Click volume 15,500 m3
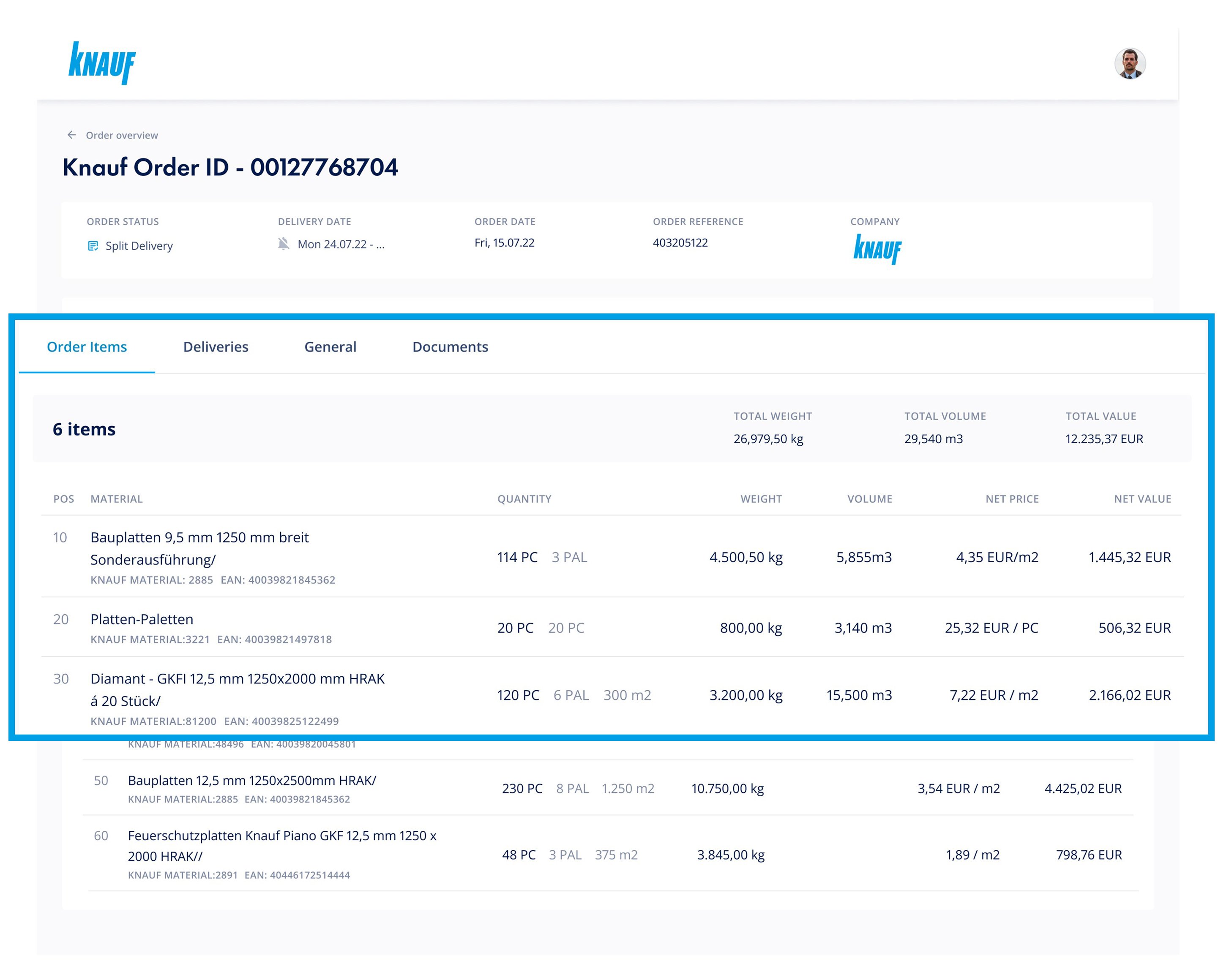 (x=859, y=695)
